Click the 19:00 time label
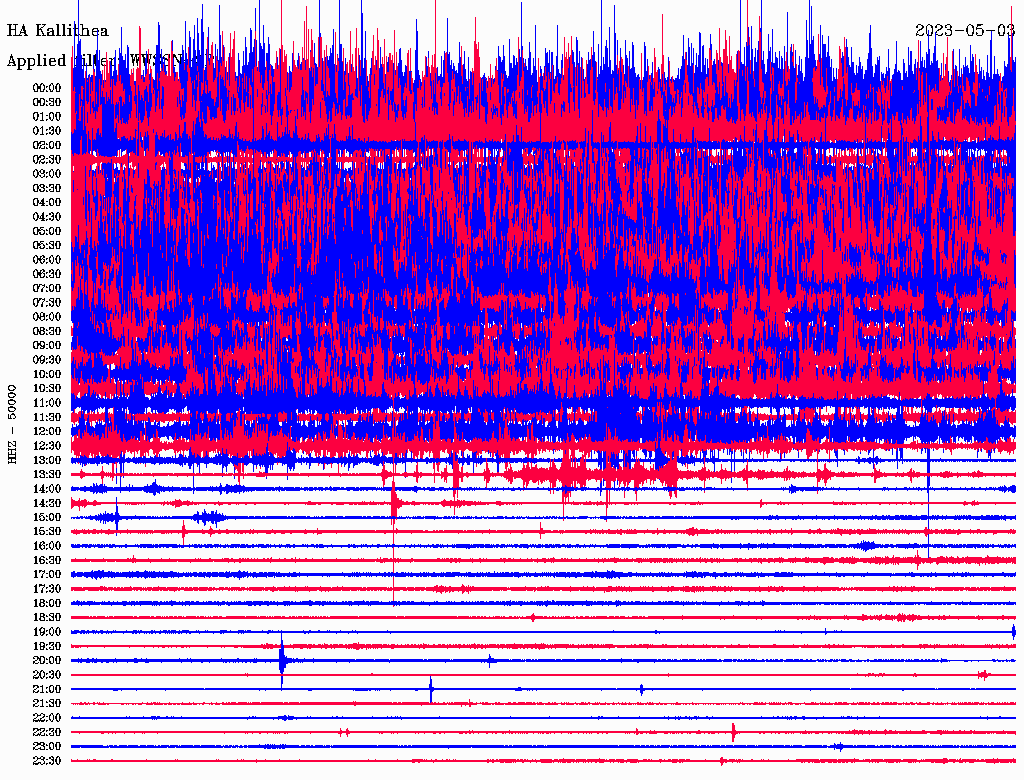Image resolution: width=1024 pixels, height=780 pixels. click(47, 632)
